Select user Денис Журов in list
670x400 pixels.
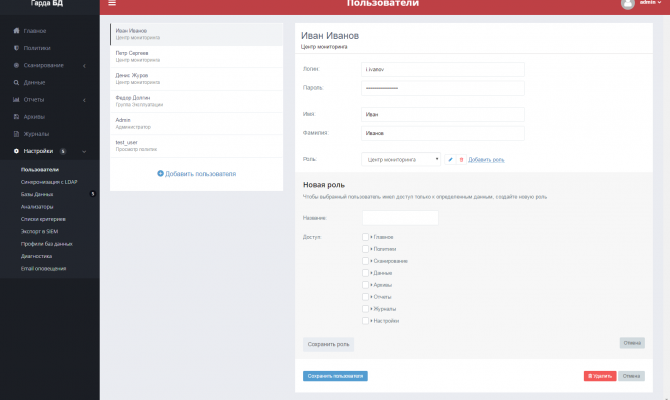197,79
